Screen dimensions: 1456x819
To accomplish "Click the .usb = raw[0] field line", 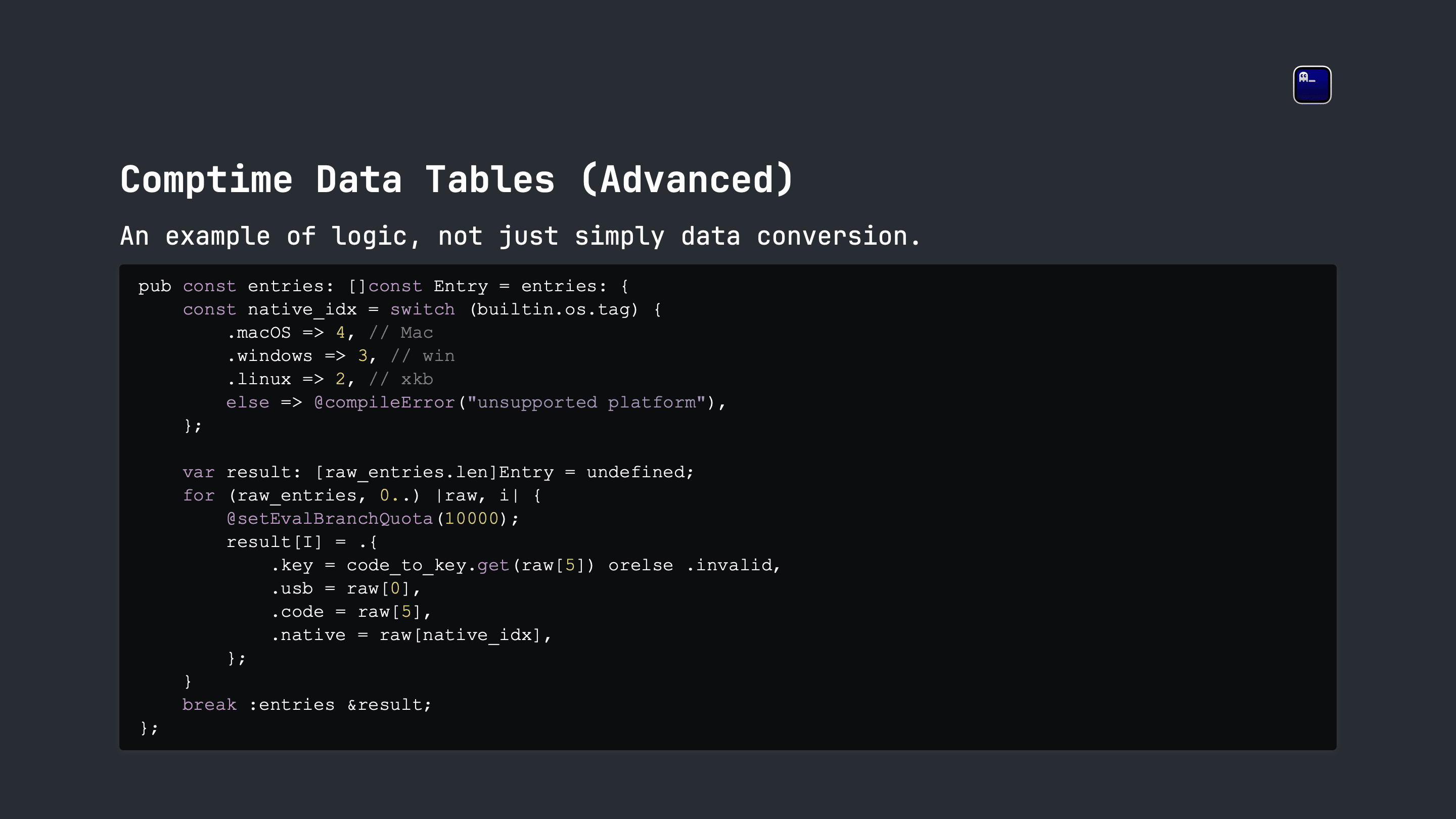I will tap(346, 588).
